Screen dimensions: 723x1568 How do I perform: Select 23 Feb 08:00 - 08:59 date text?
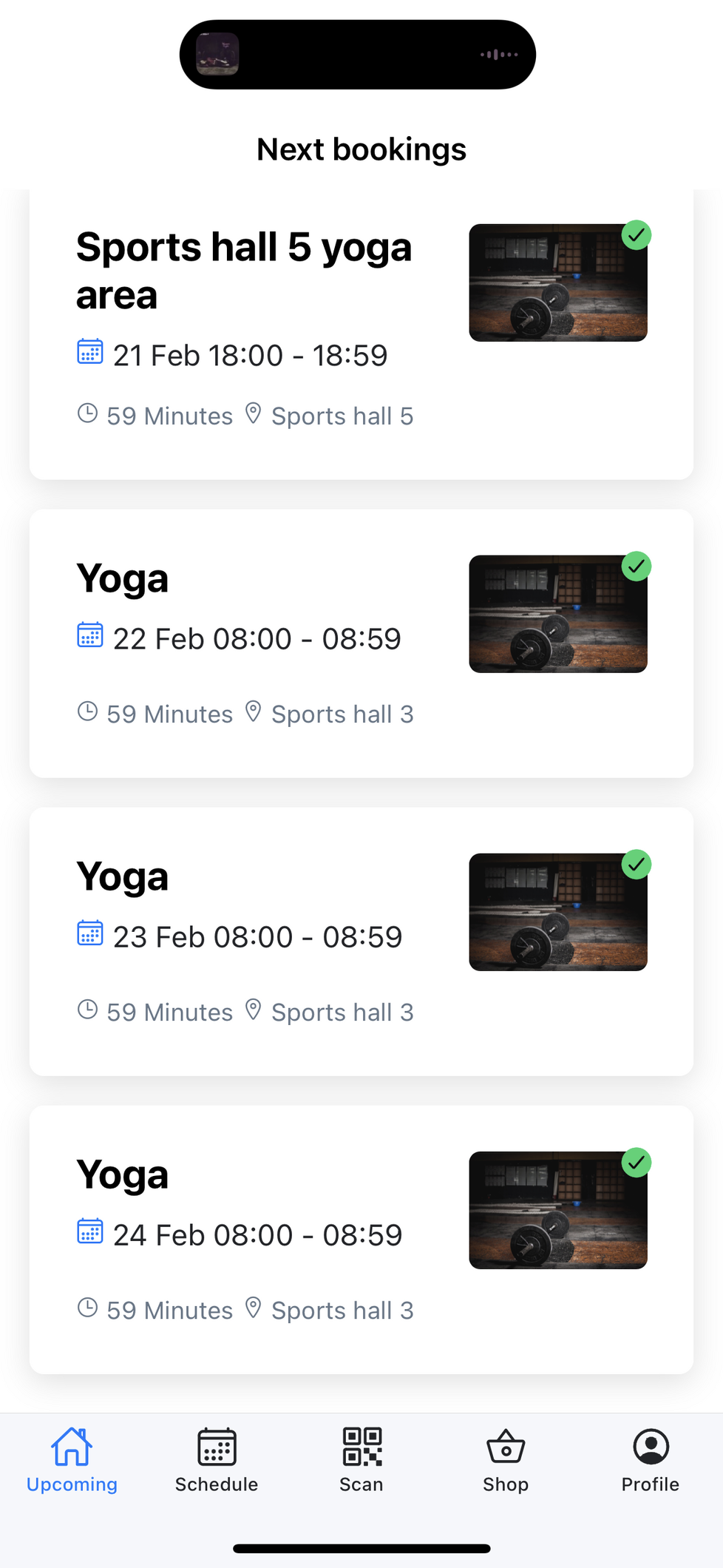(257, 937)
